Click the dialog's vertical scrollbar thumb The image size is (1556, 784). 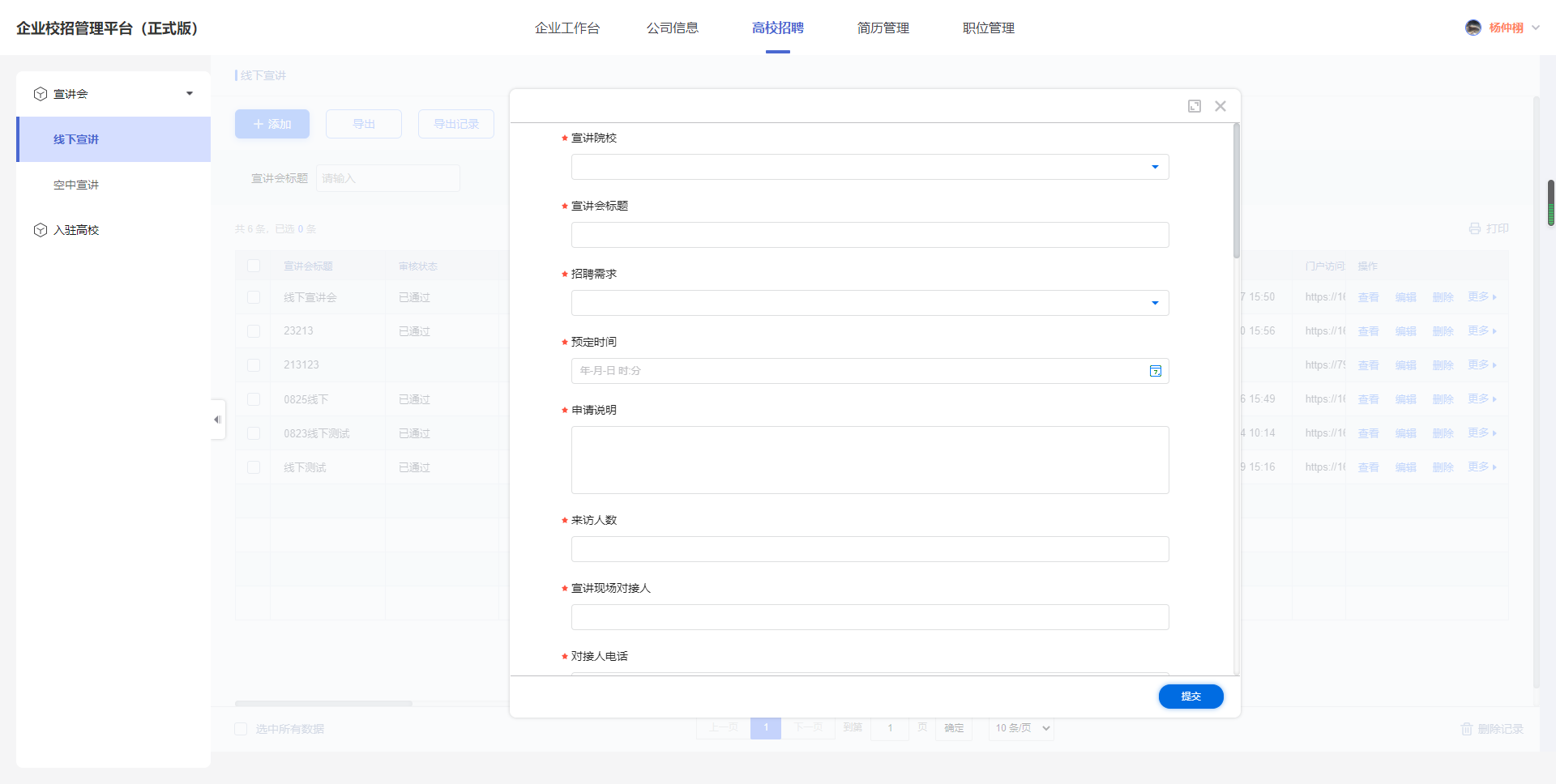(x=1236, y=190)
